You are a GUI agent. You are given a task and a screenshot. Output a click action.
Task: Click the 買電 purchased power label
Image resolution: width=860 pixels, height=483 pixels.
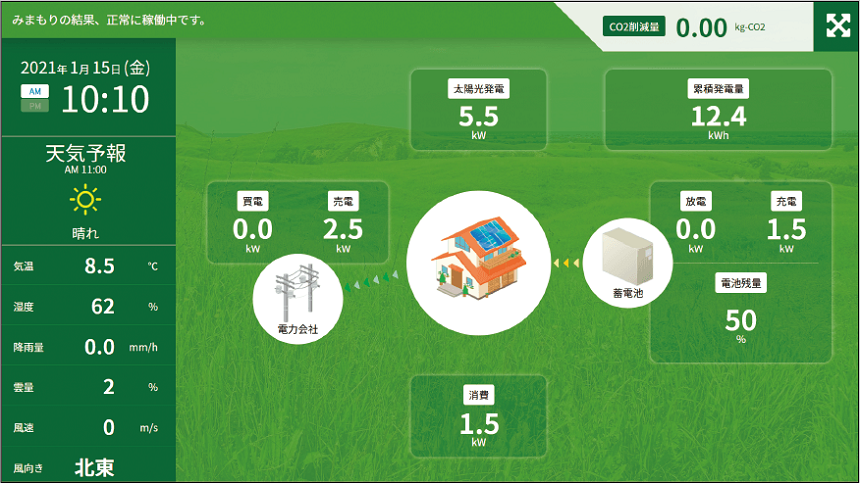(x=252, y=201)
